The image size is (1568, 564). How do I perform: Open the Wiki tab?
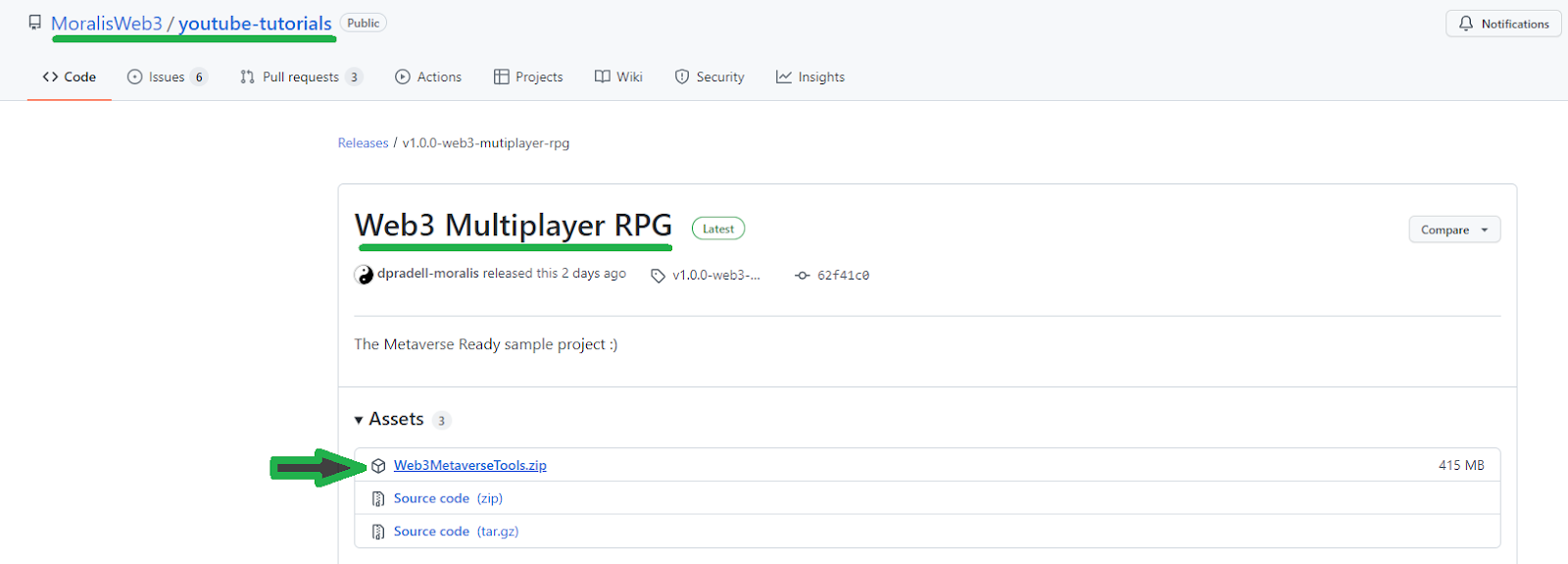(618, 77)
